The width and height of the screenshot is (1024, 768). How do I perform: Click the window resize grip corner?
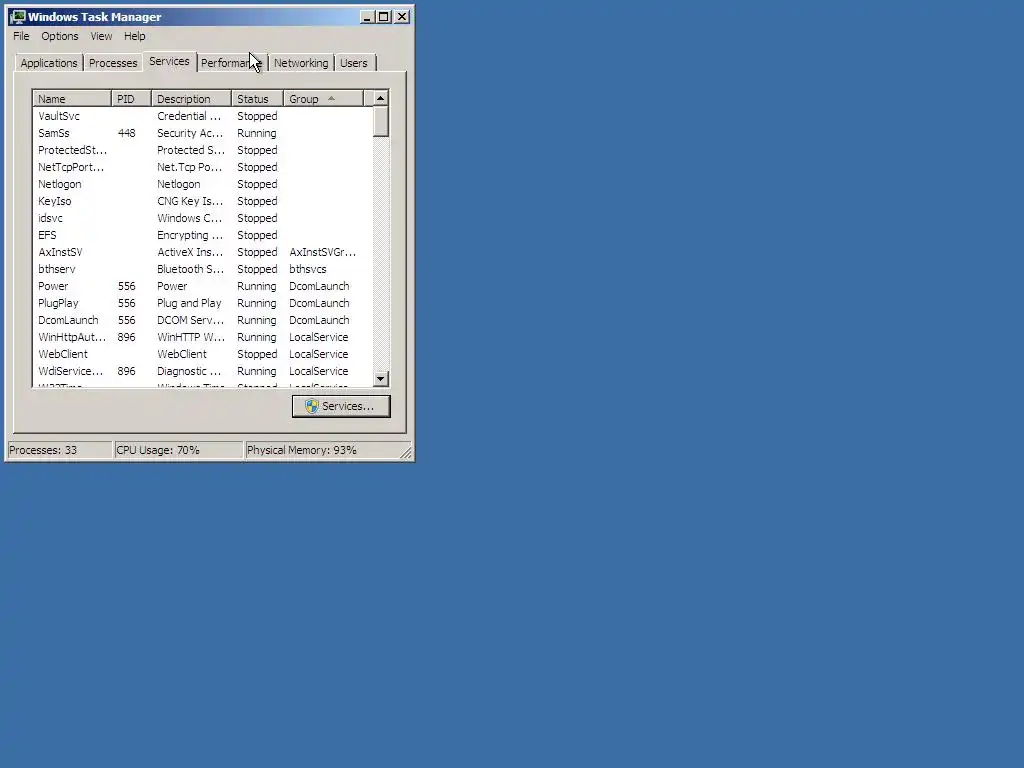click(406, 452)
